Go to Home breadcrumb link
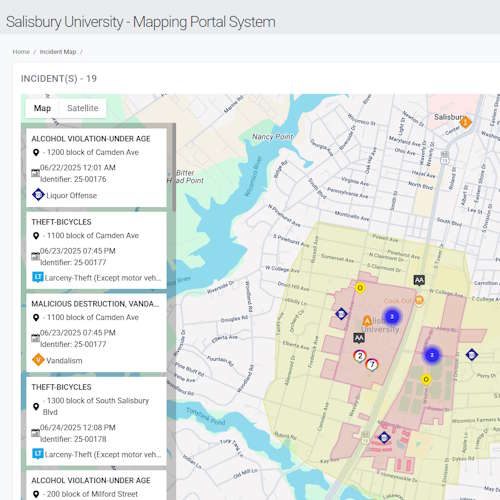 (21, 52)
